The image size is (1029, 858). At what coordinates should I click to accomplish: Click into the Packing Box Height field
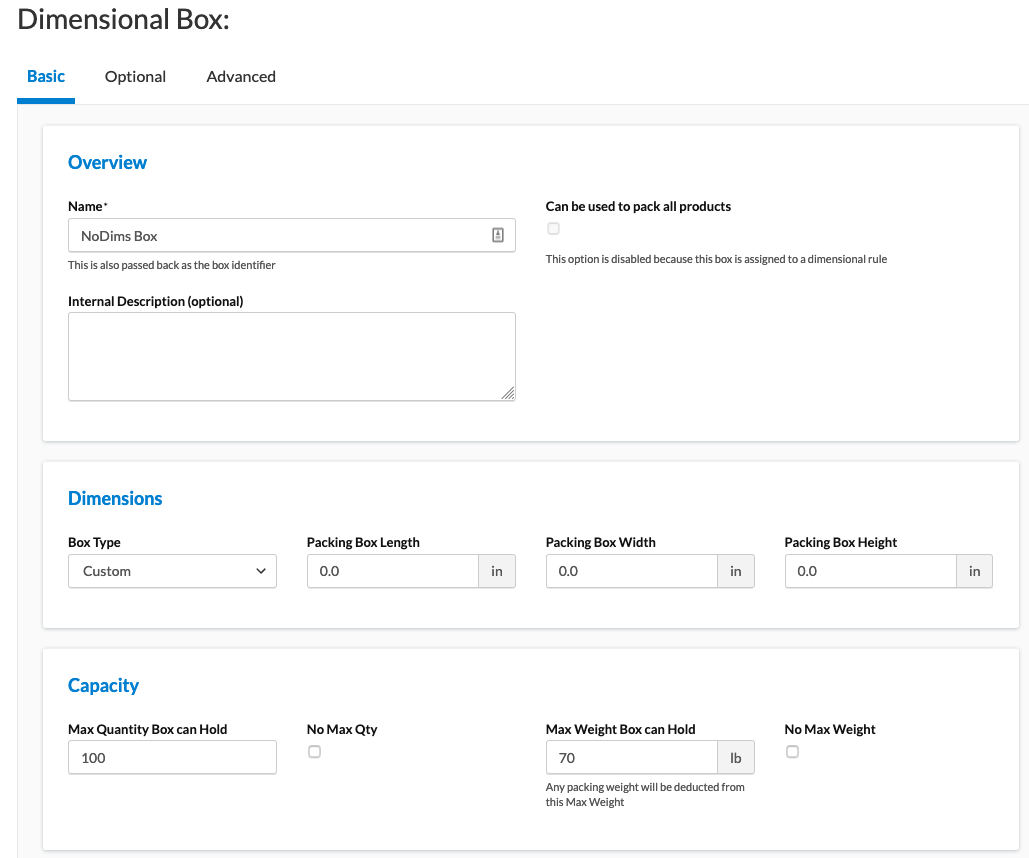point(870,572)
